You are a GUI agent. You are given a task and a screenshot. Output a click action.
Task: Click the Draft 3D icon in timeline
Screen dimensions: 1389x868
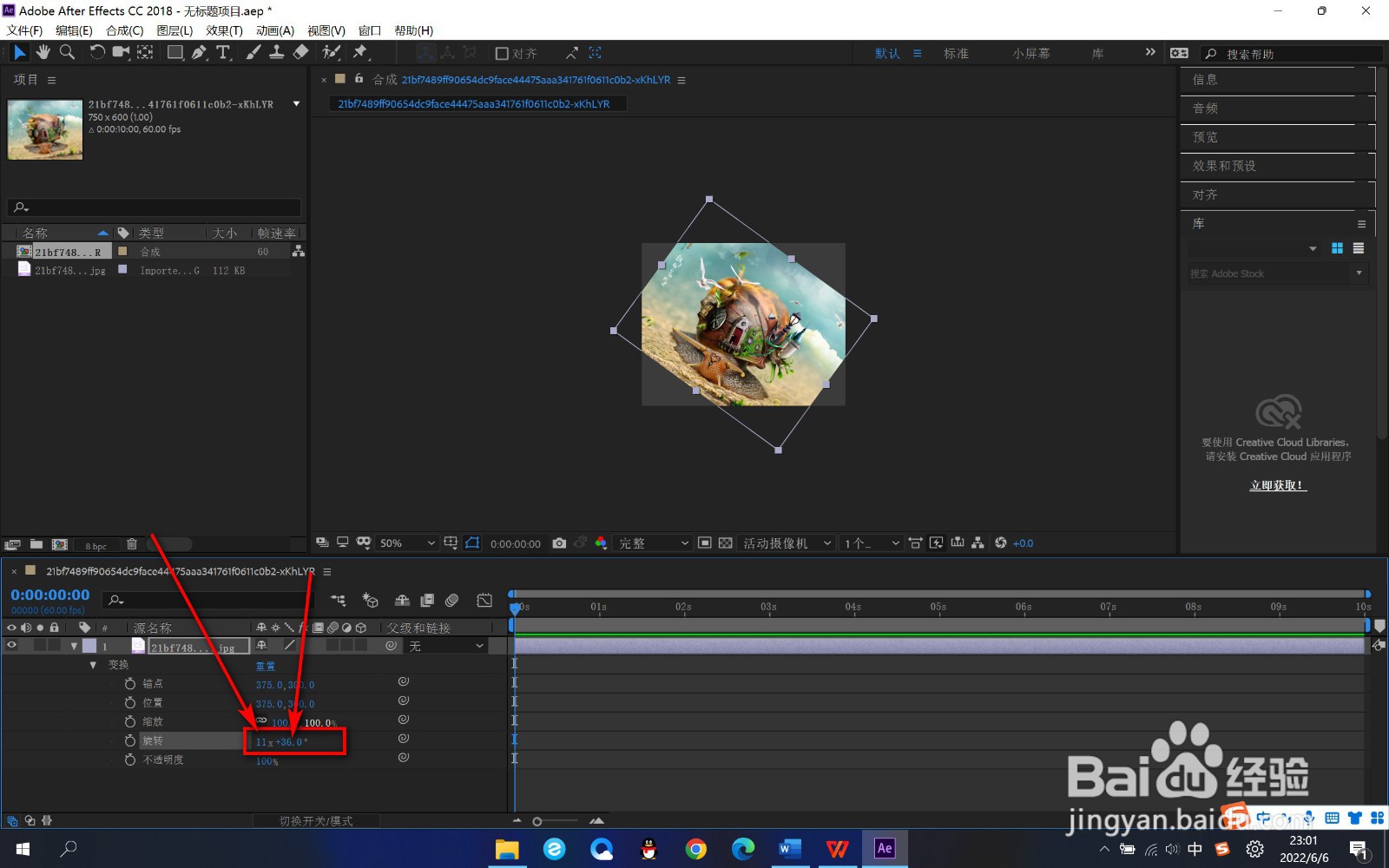tap(371, 600)
